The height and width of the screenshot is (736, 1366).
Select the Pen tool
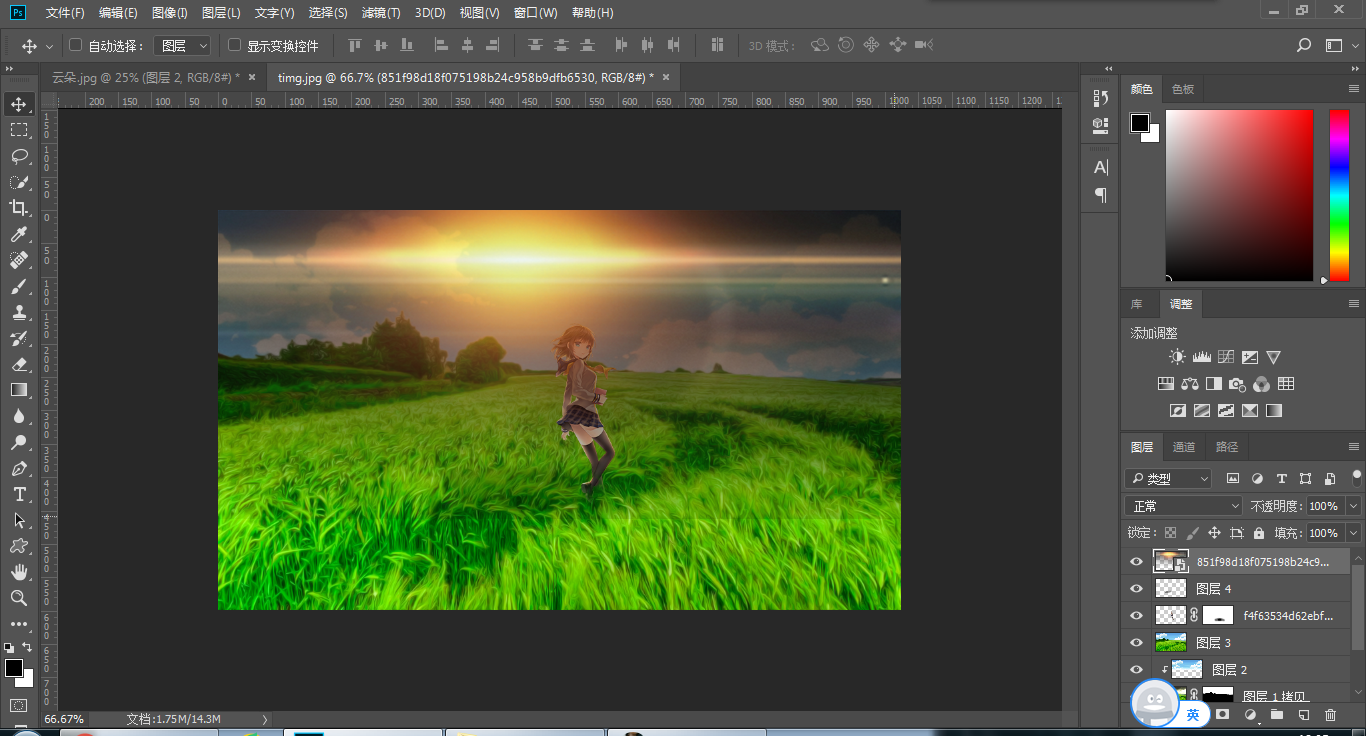point(19,468)
